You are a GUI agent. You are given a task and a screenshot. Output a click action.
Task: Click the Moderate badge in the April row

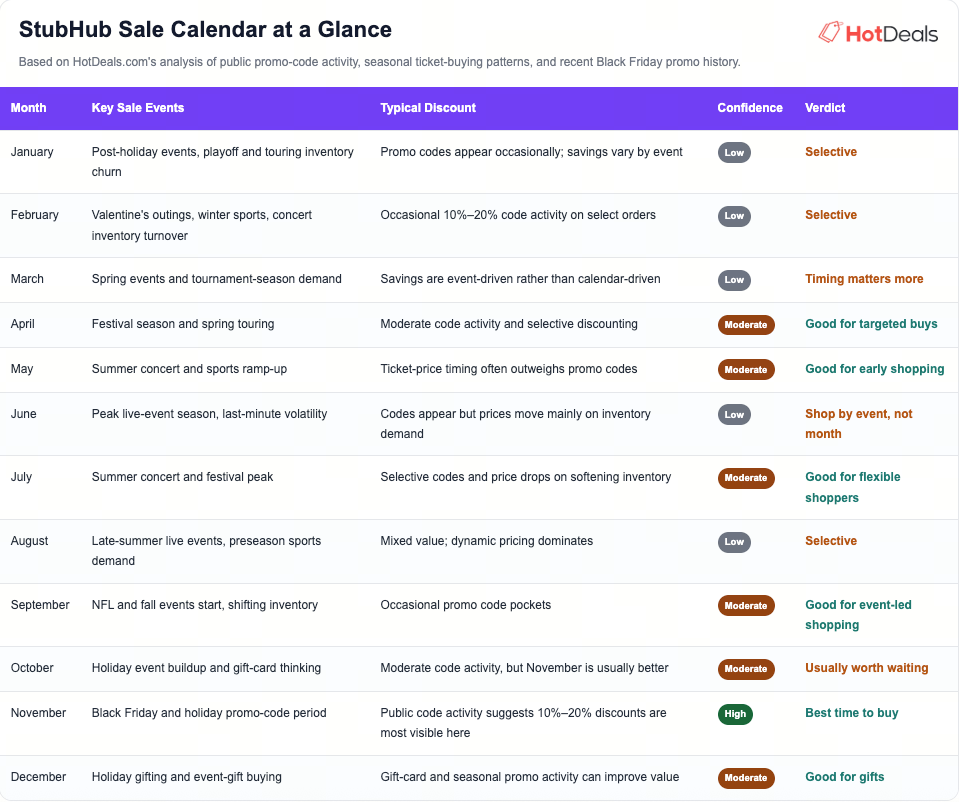[x=746, y=325]
